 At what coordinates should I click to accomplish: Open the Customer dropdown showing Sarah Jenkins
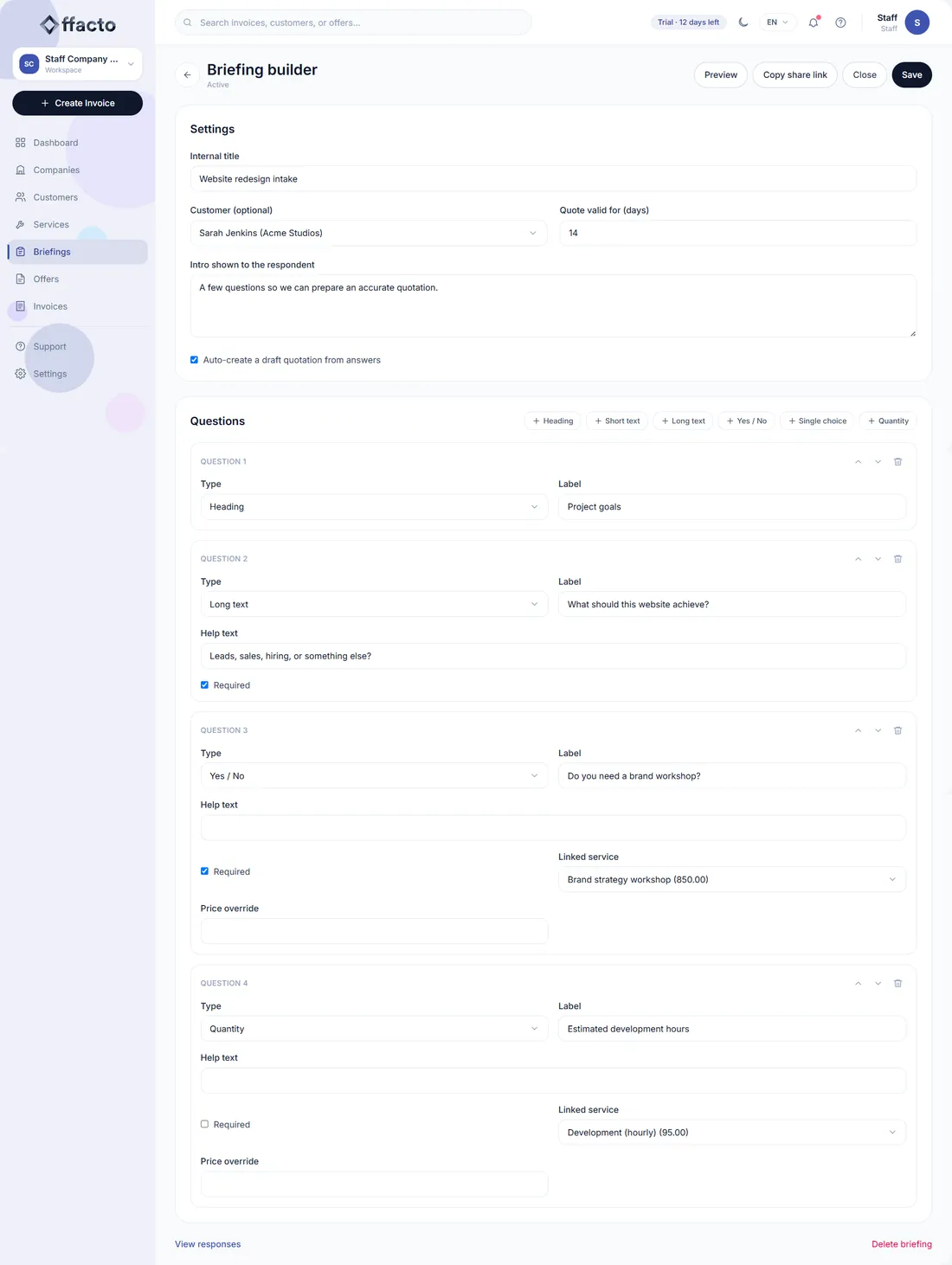[x=369, y=233]
